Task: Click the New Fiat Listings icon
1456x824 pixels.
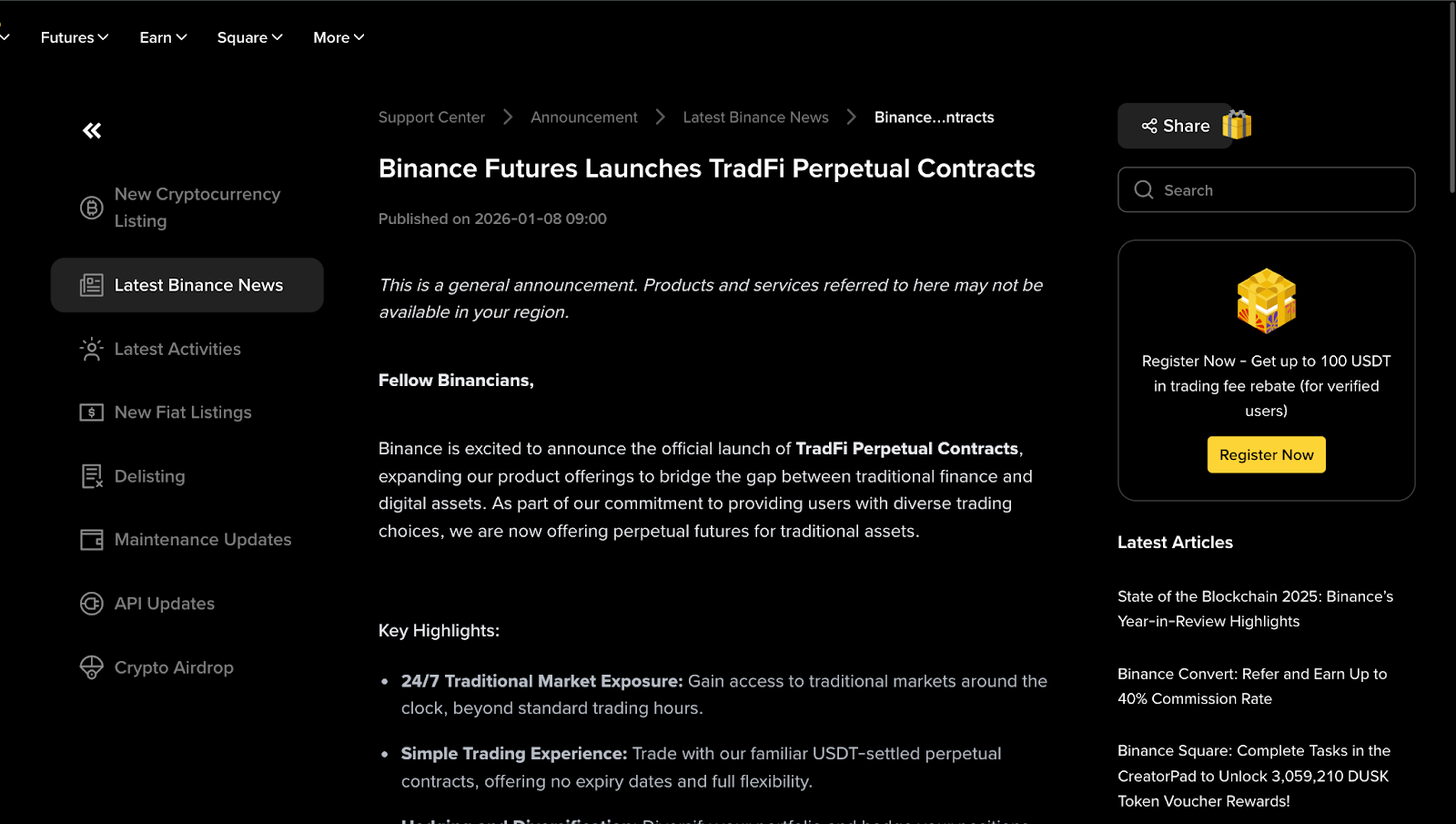Action: (91, 412)
